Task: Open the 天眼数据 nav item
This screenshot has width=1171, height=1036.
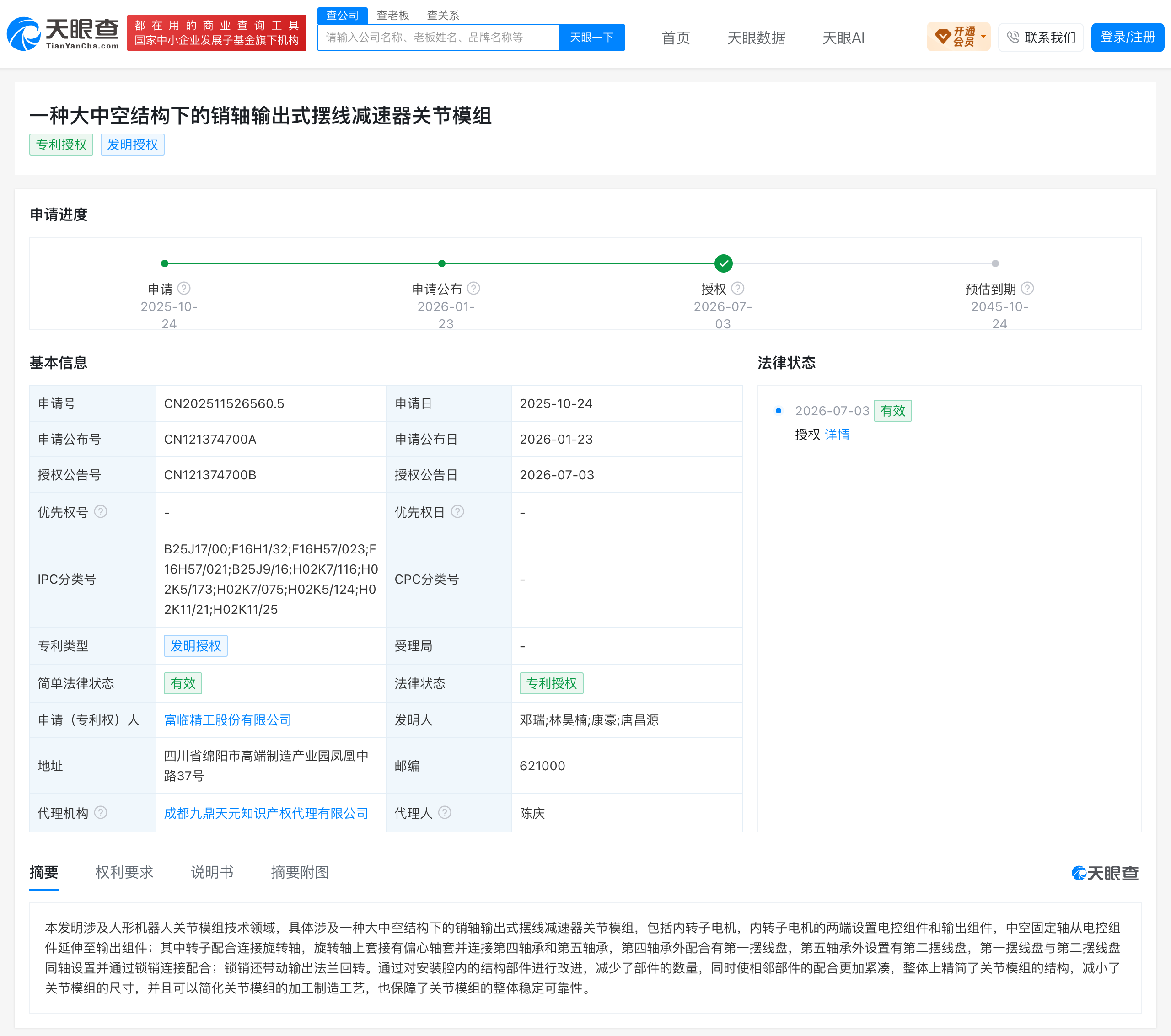Action: [756, 38]
